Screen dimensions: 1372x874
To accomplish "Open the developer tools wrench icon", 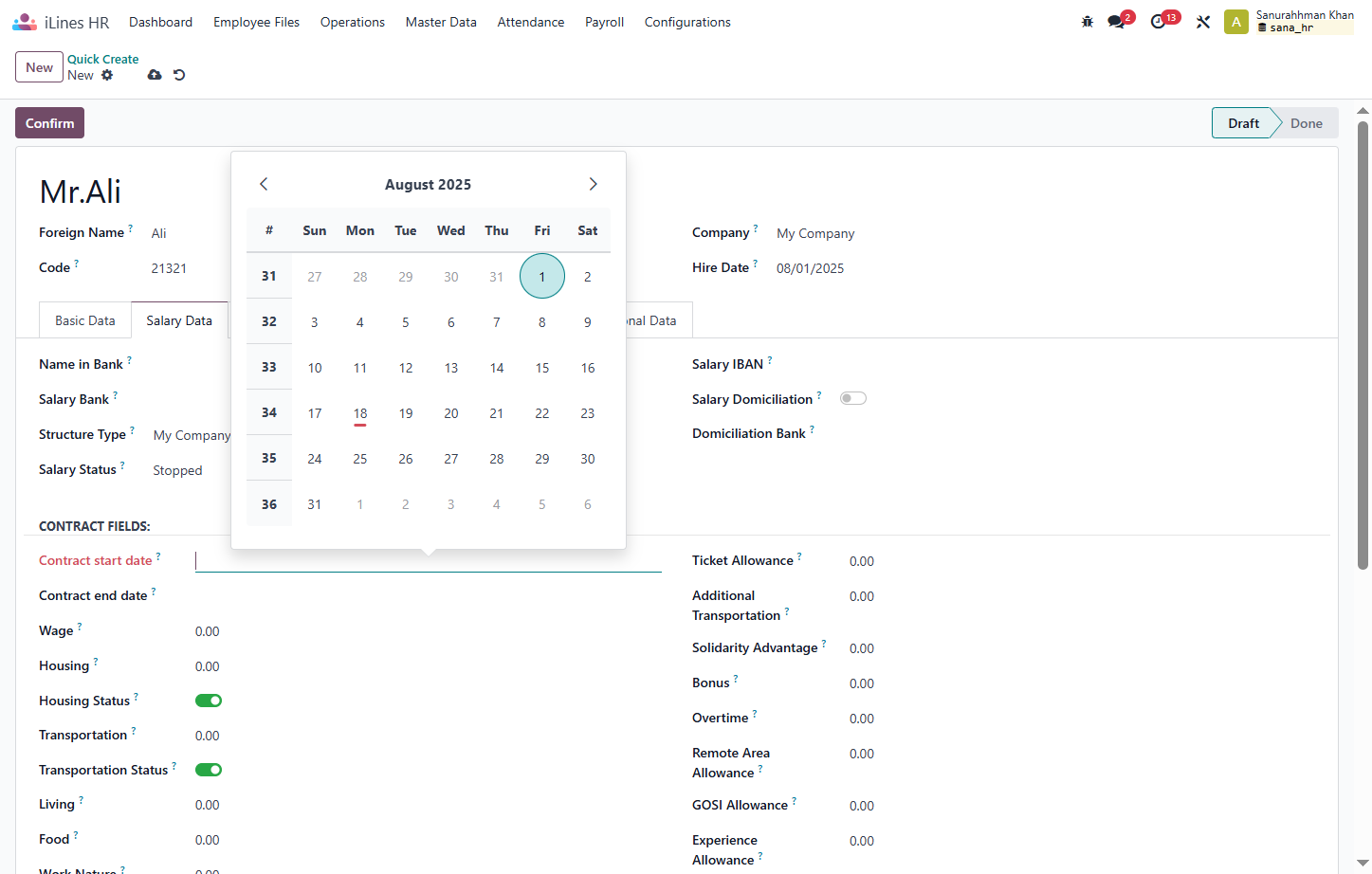I will [1203, 22].
